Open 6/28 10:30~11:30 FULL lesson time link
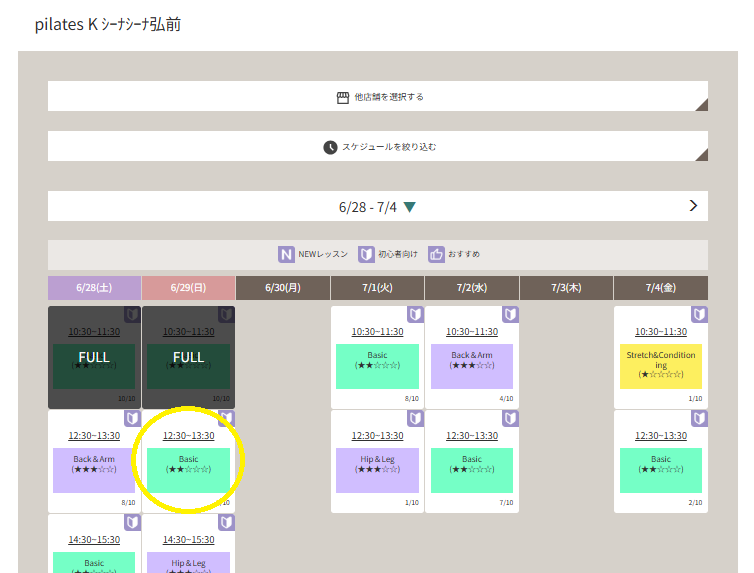Image resolution: width=754 pixels, height=573 pixels. point(94,332)
